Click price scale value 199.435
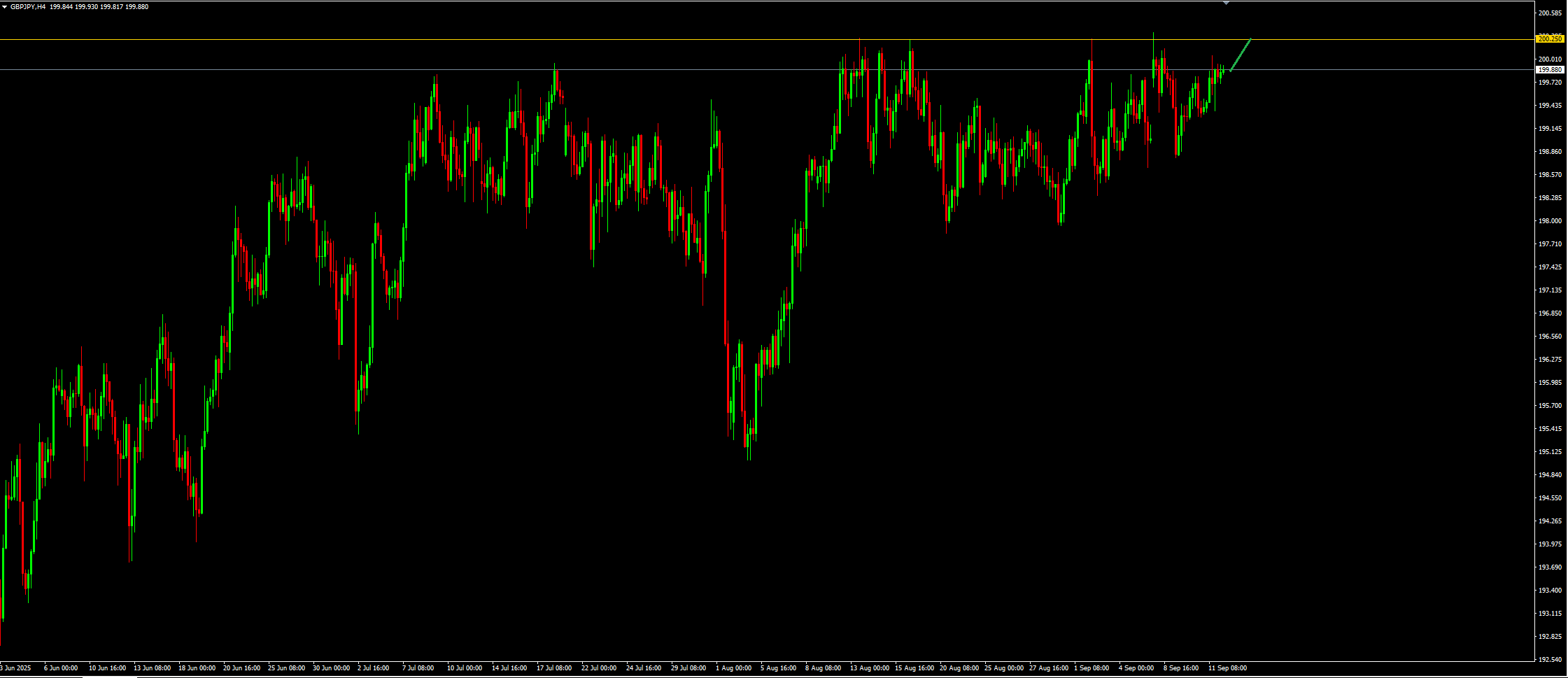Viewport: 1568px width, 678px height. point(1550,106)
